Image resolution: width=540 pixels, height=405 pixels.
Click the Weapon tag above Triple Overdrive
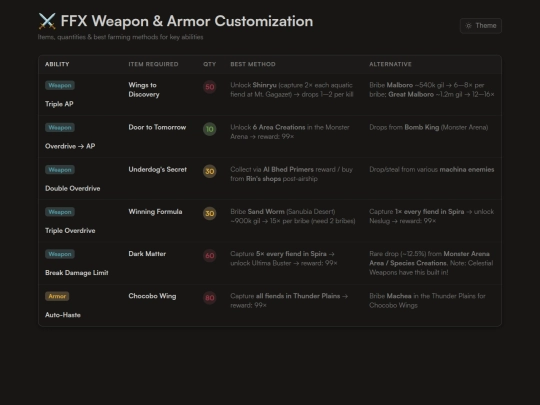point(60,212)
